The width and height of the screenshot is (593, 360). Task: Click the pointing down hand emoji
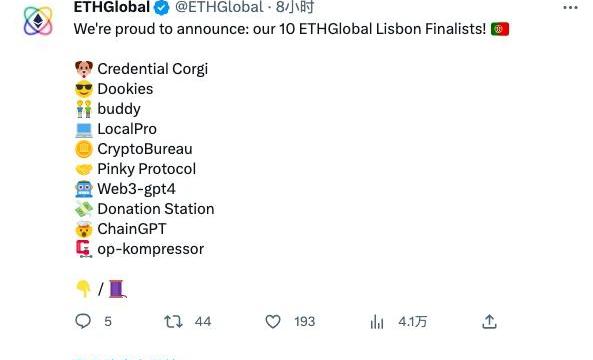tap(83, 289)
